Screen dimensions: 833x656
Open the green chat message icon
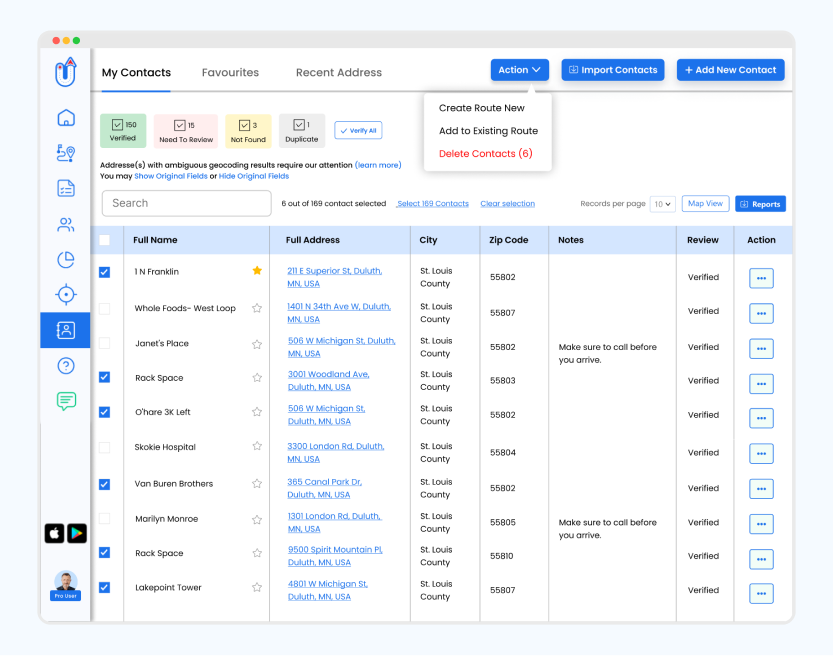[66, 401]
